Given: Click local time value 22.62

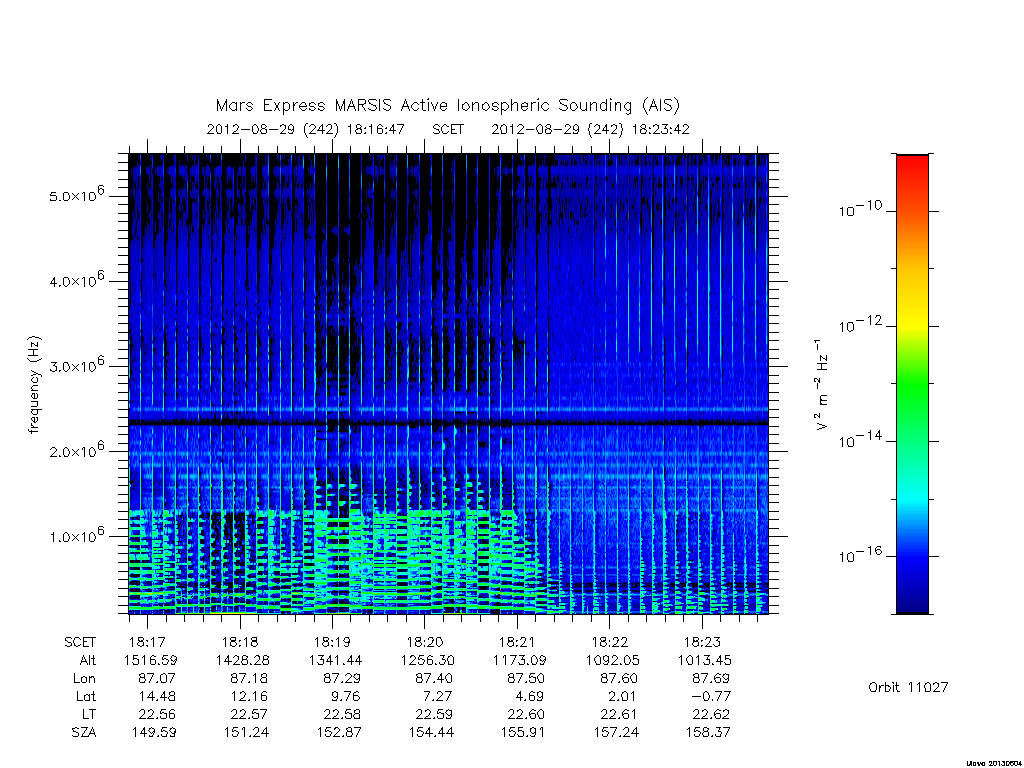Looking at the screenshot, I should click(711, 714).
